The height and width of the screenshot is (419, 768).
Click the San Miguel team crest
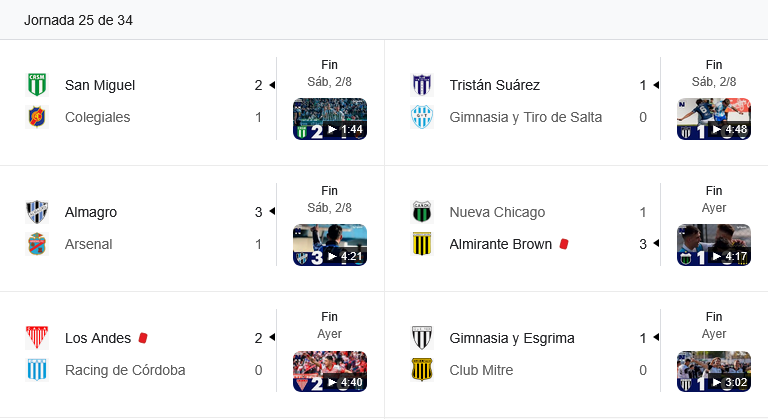click(x=37, y=85)
